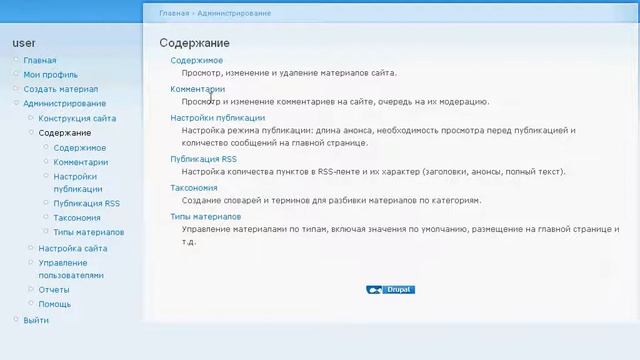
Task: Click description 'Просмотр, изменение и удаление материалов сайта'
Action: point(289,73)
